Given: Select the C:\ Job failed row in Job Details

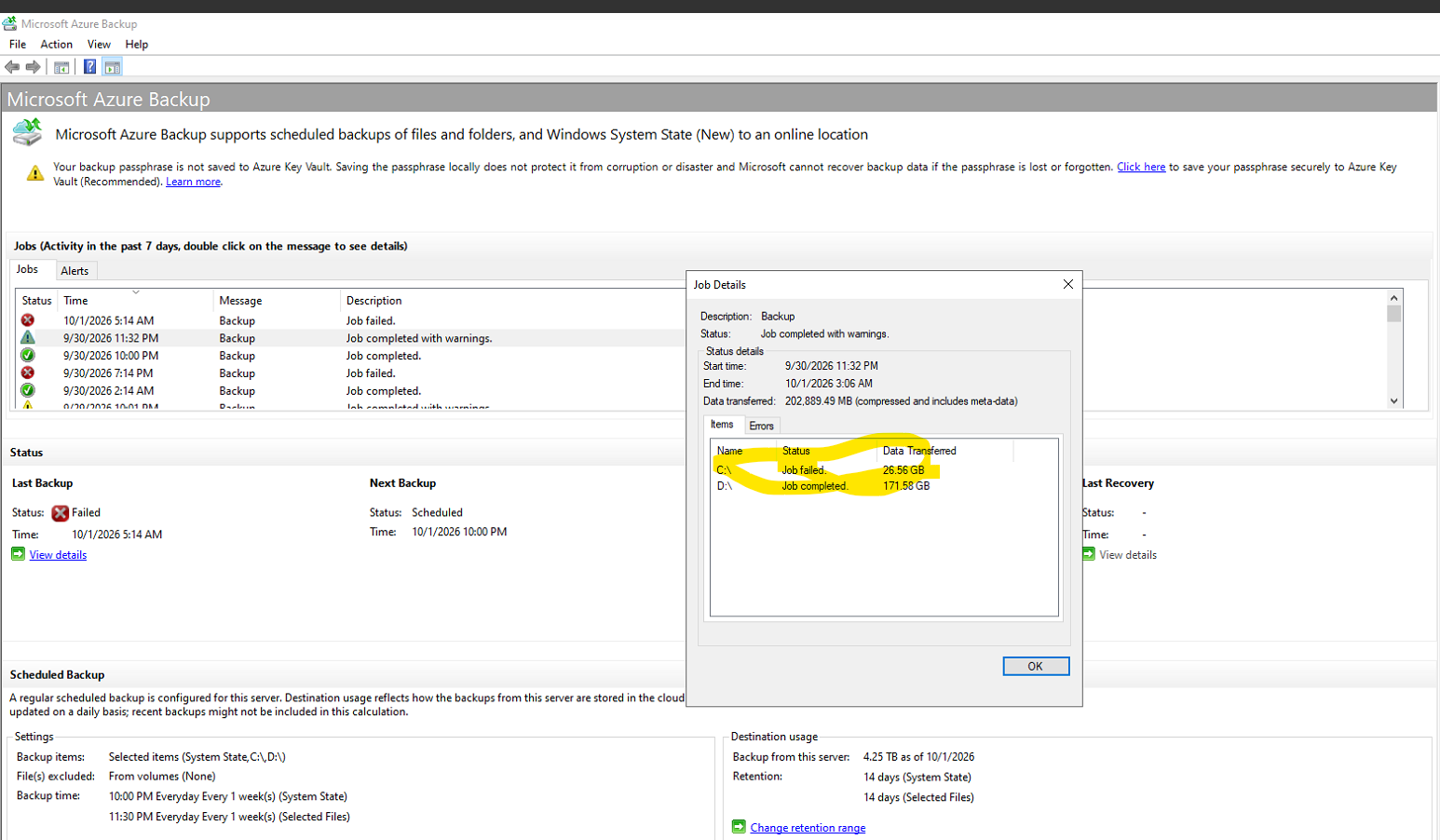Looking at the screenshot, I should [884, 470].
